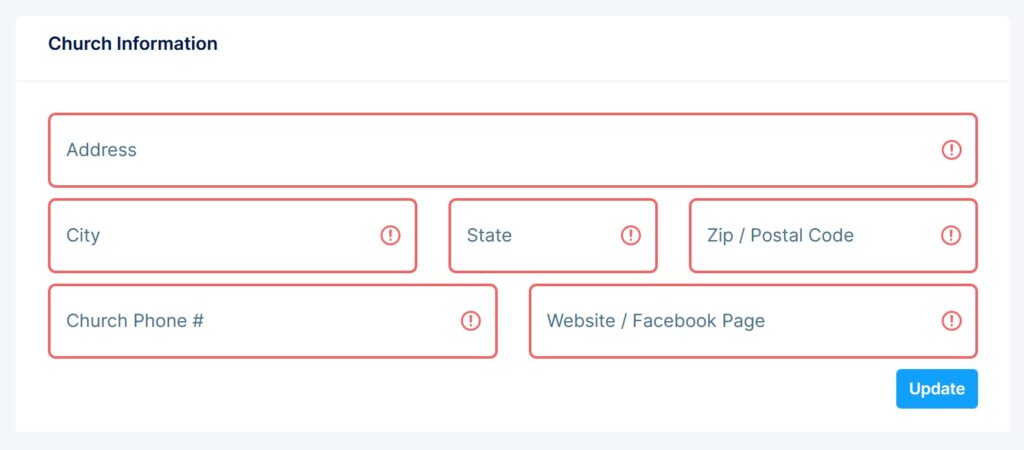1024x450 pixels.
Task: Select the City text box
Action: tap(232, 235)
